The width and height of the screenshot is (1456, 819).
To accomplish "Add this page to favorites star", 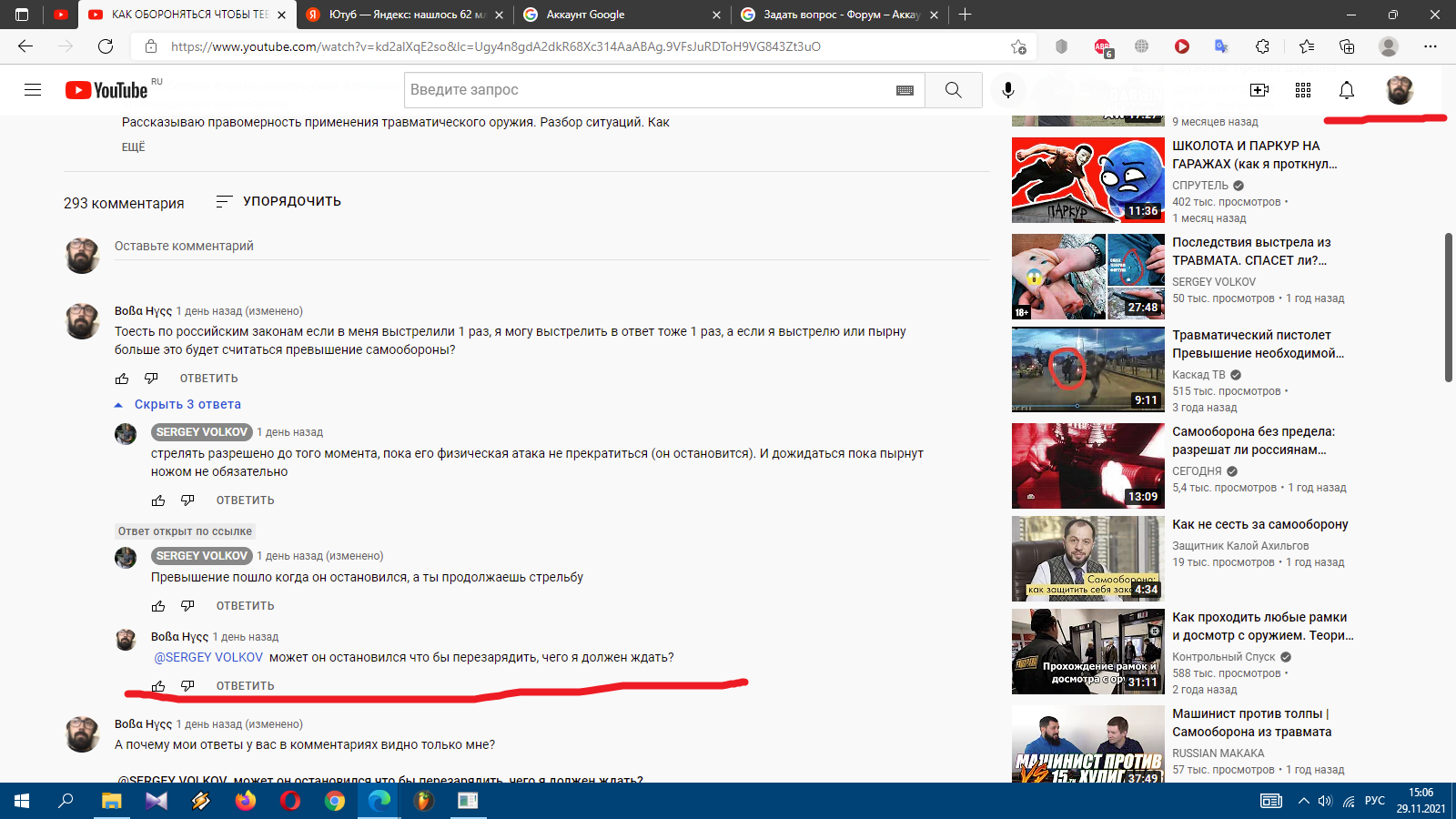I will 1018,46.
